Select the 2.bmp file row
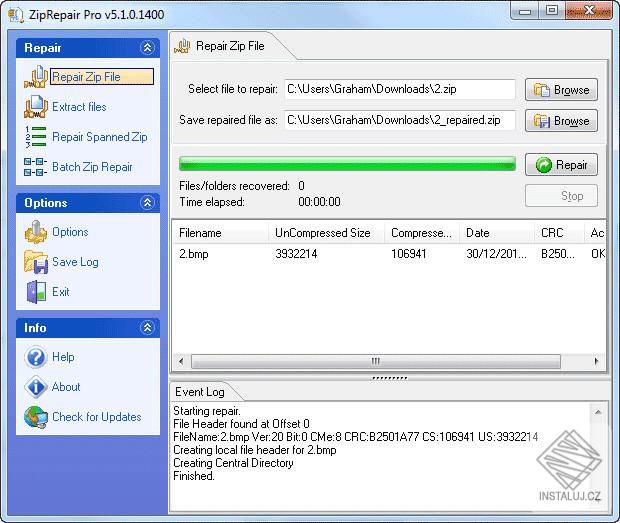Image resolution: width=620 pixels, height=523 pixels. (x=389, y=254)
